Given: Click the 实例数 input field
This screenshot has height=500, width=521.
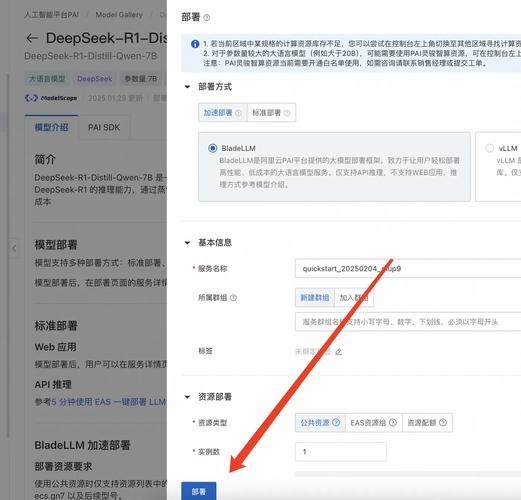Looking at the screenshot, I should coord(341,452).
